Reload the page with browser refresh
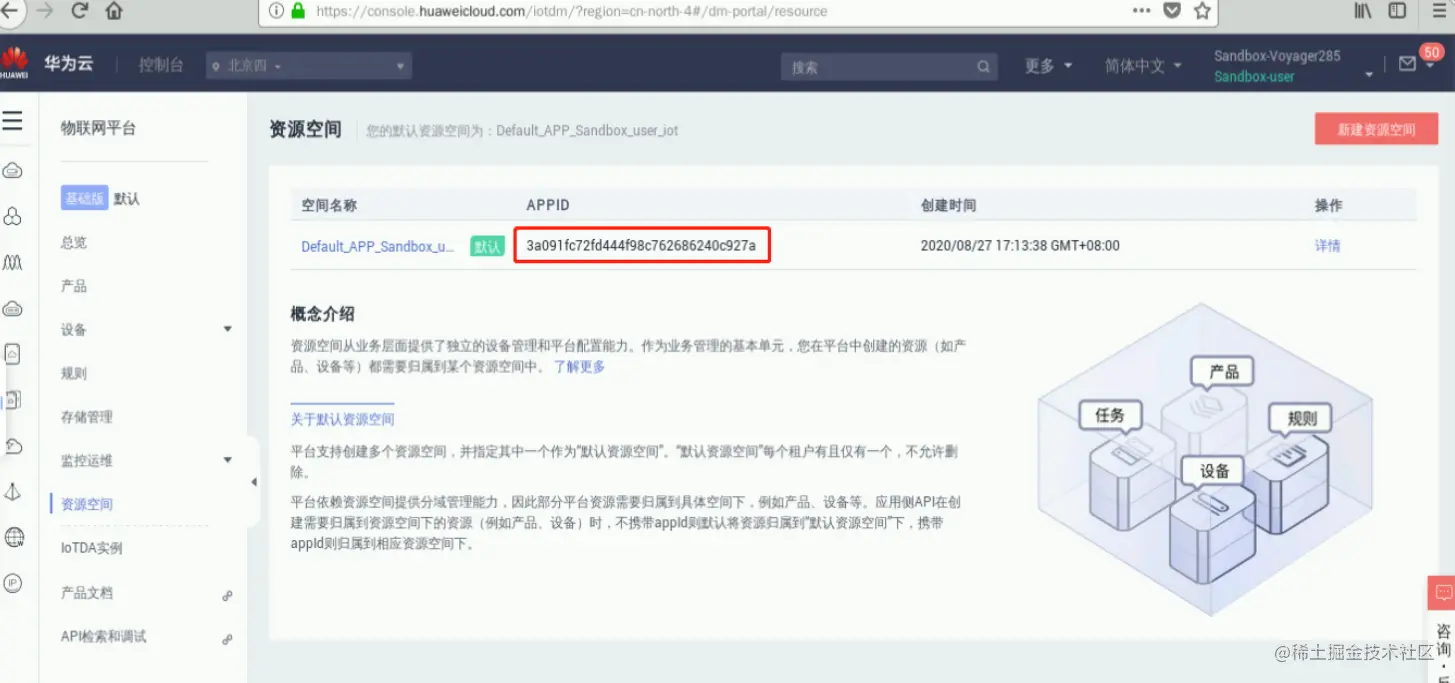Image resolution: width=1455 pixels, height=683 pixels. (x=80, y=11)
